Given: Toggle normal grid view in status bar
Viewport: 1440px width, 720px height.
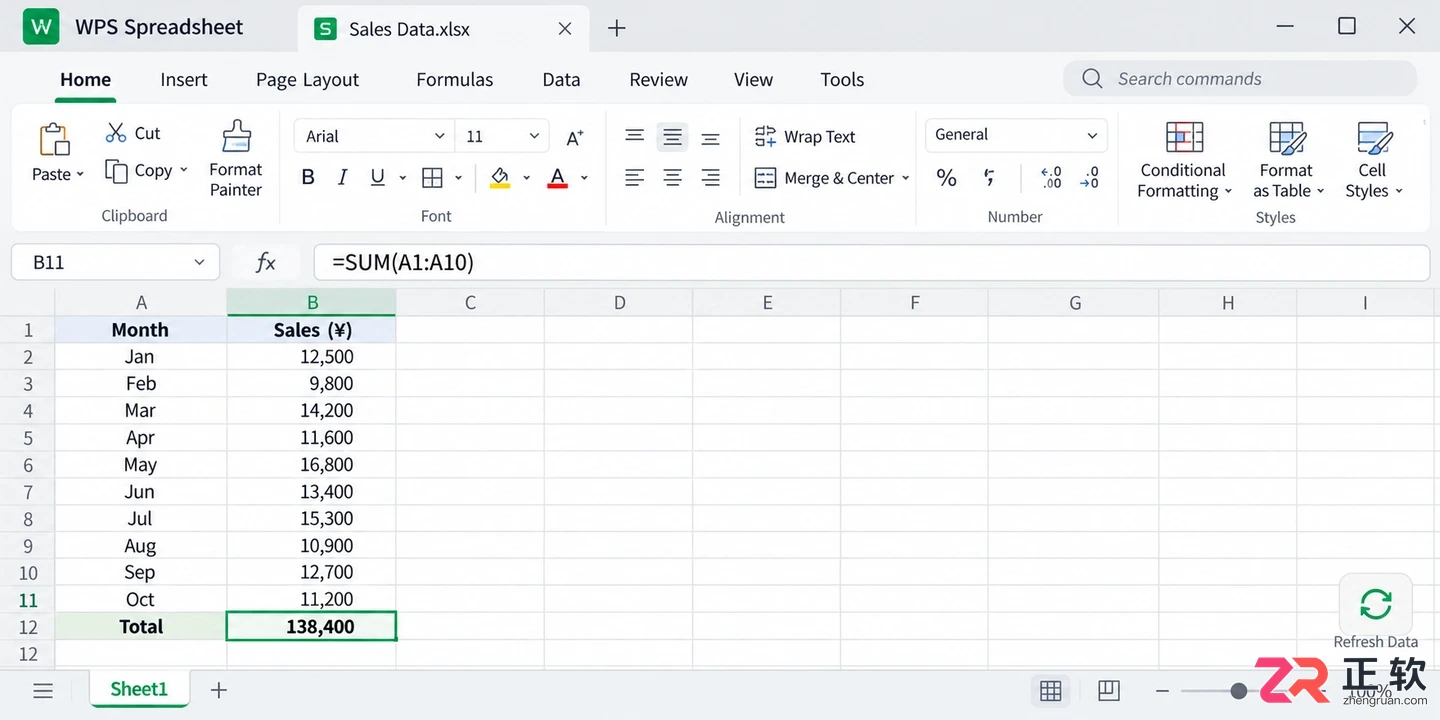Looking at the screenshot, I should tap(1050, 690).
